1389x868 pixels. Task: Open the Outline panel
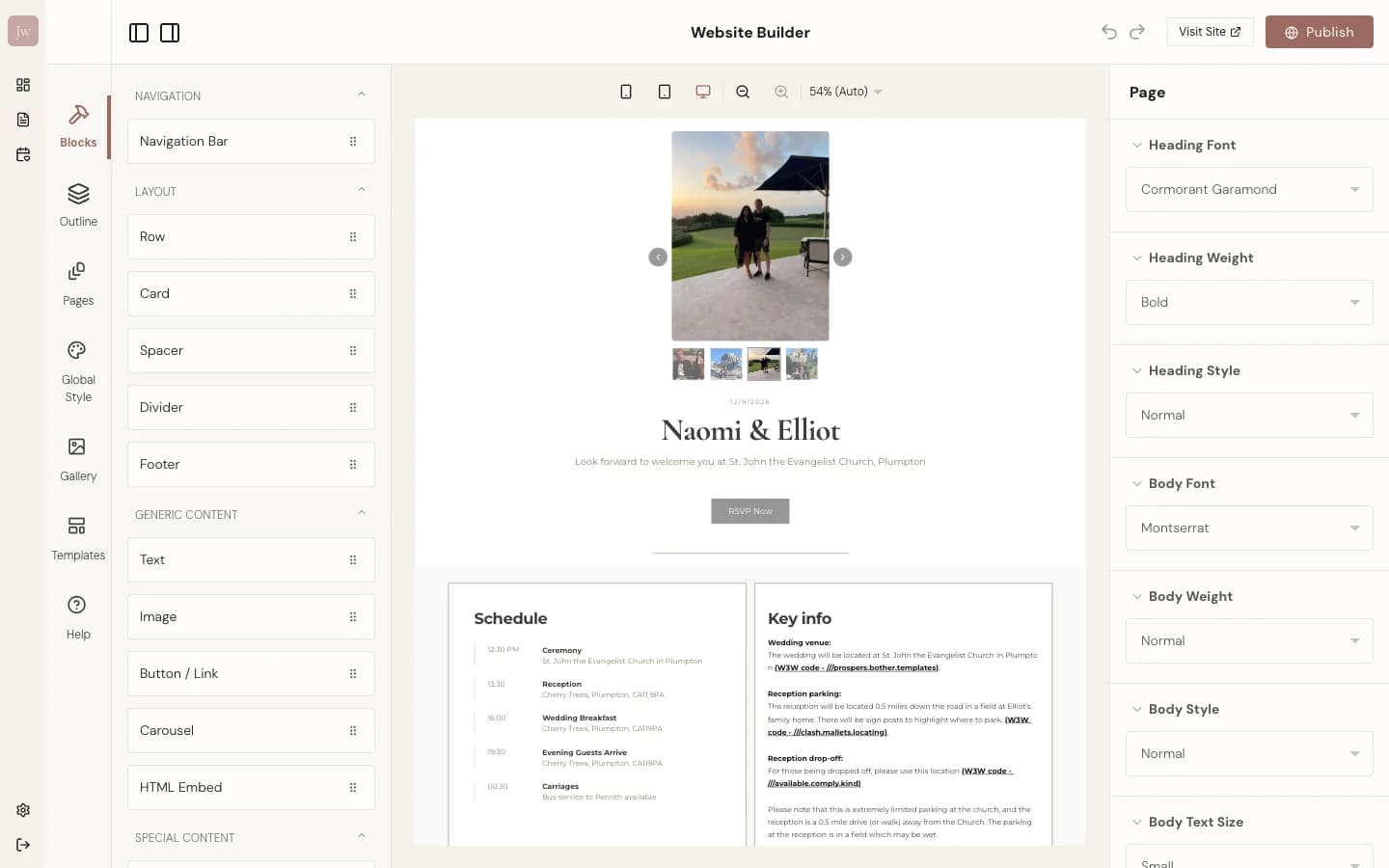tap(78, 205)
